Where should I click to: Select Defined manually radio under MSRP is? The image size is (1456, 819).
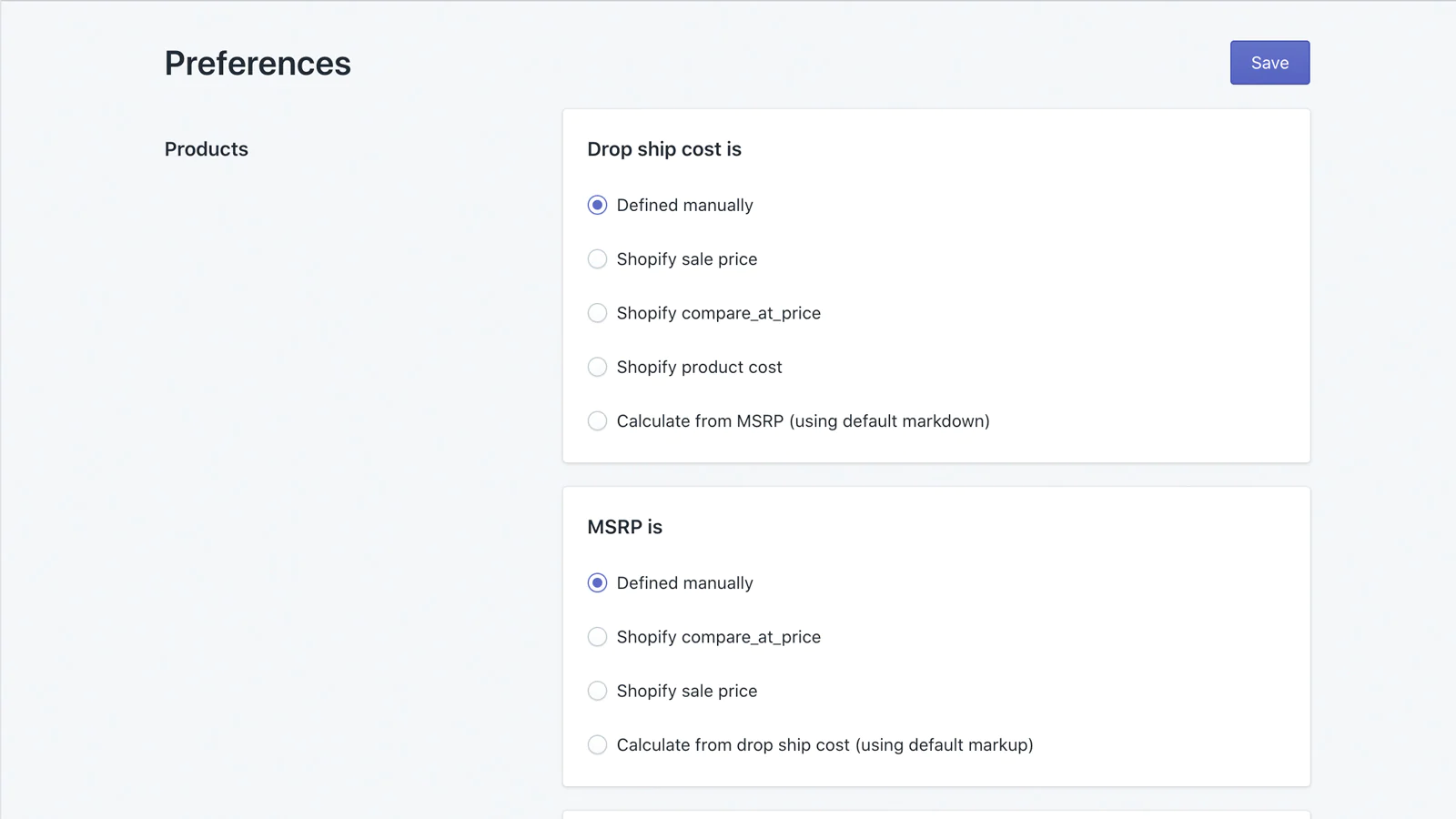pos(597,583)
